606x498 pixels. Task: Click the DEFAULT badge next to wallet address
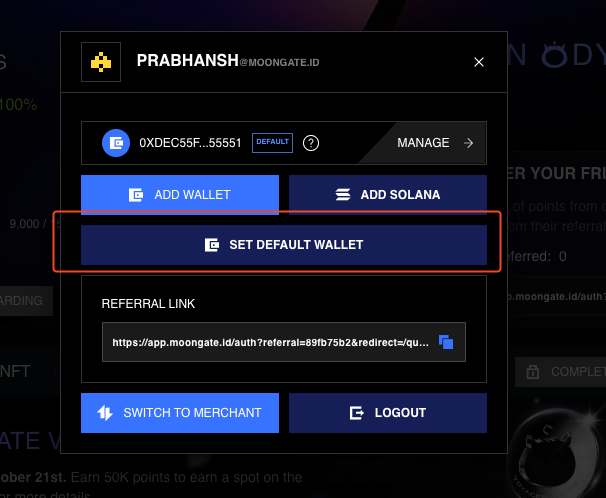tap(272, 143)
